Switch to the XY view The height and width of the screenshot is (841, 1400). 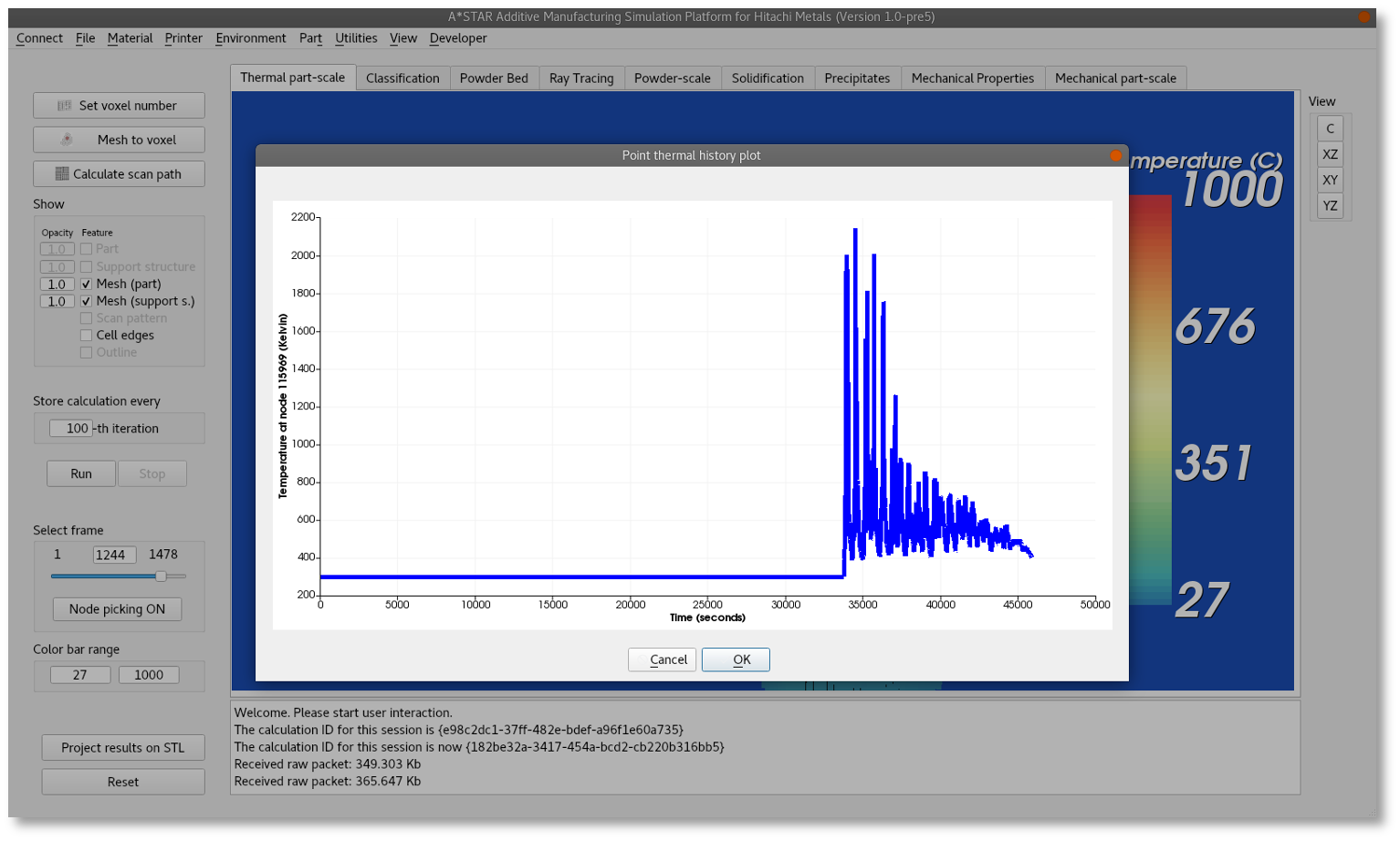1330,180
